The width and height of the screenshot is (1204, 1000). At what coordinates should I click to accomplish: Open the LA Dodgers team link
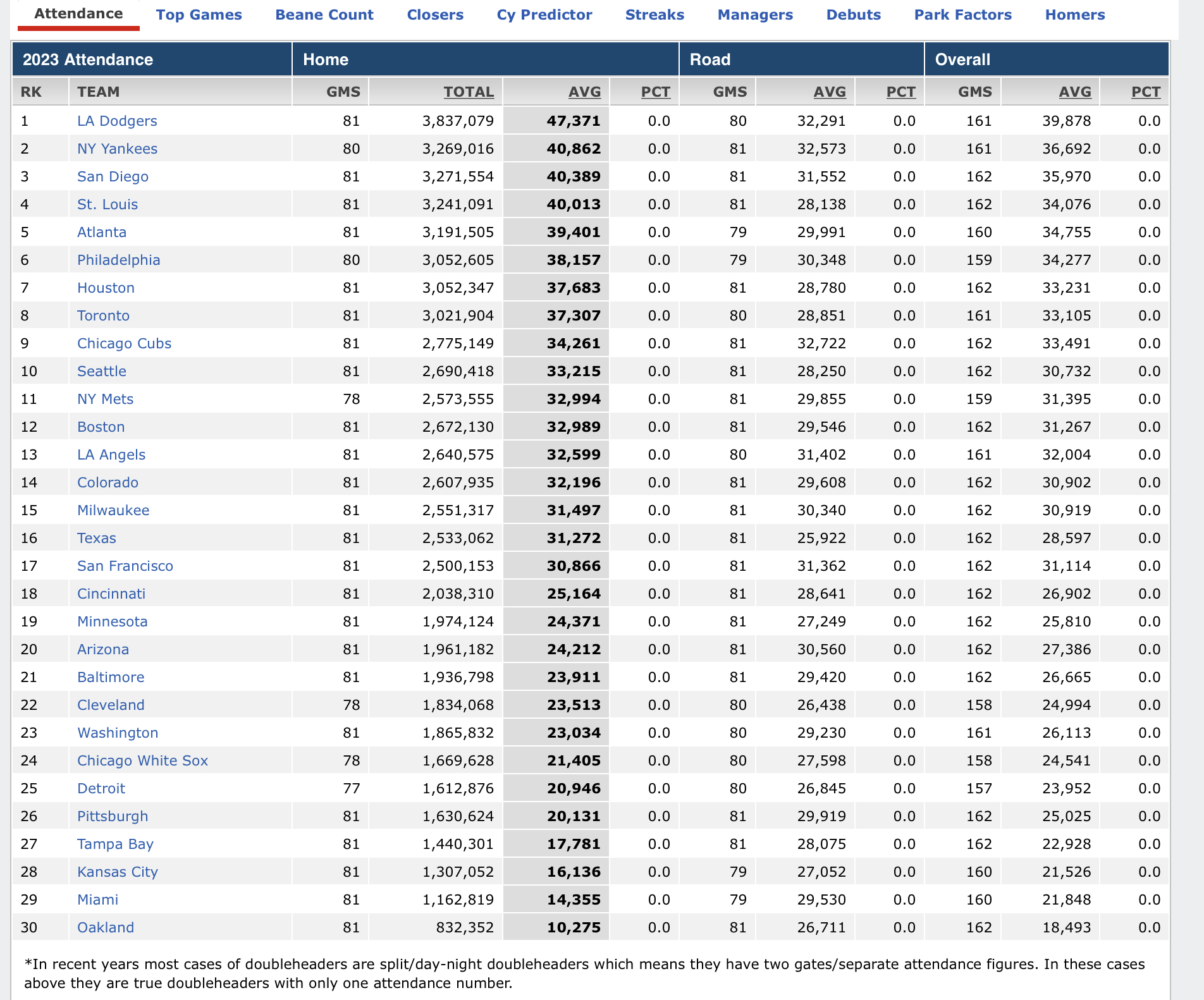pyautogui.click(x=117, y=121)
